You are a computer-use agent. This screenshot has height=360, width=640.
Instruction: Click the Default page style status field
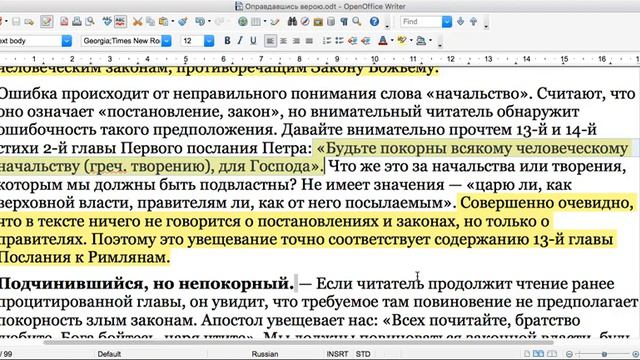(x=109, y=354)
